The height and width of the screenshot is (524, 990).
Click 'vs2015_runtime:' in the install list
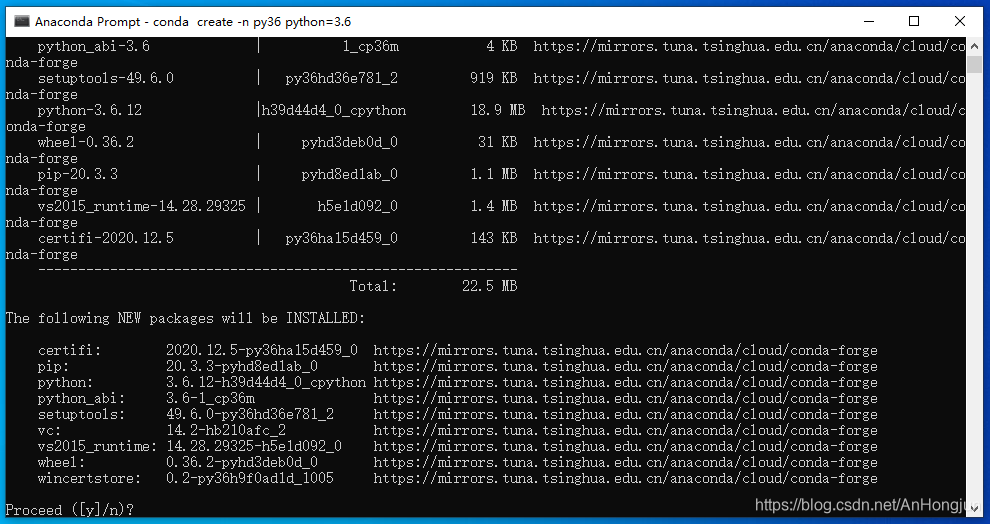(x=97, y=446)
